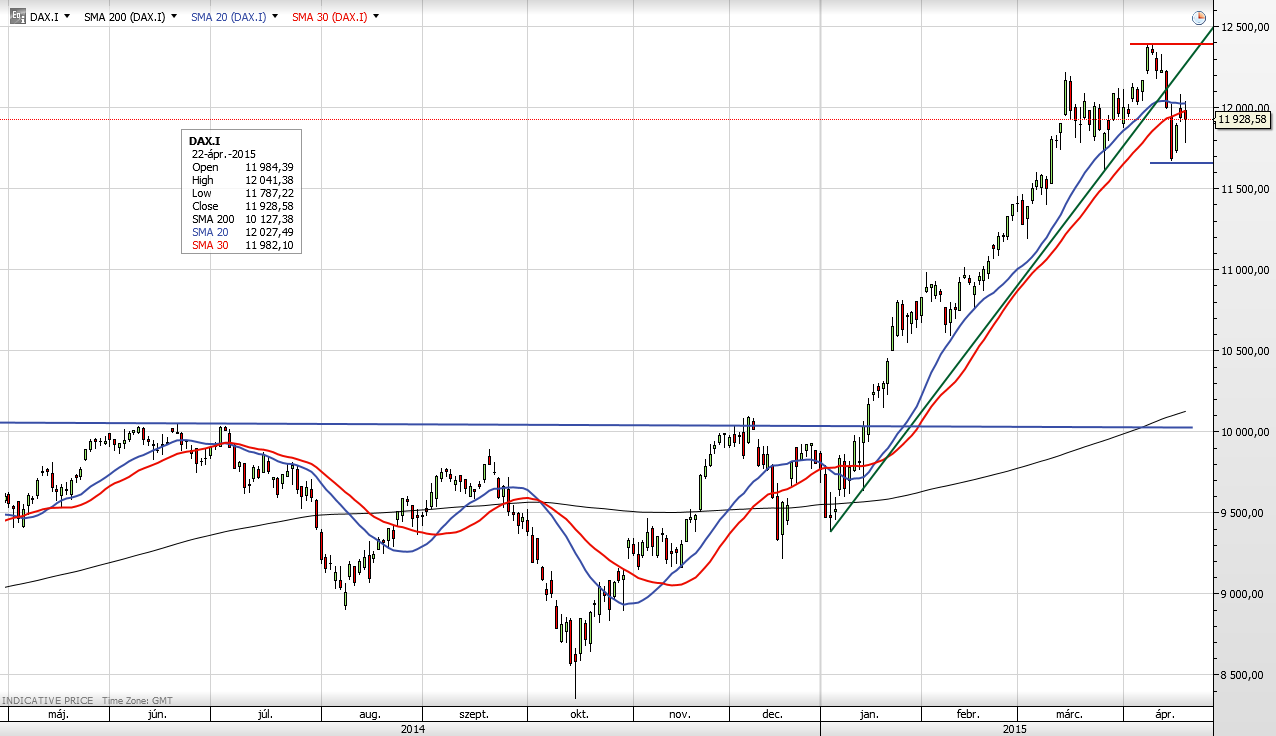Click the 11 500,00 price axis label
Viewport: 1276px width, 736px height.
point(1244,189)
